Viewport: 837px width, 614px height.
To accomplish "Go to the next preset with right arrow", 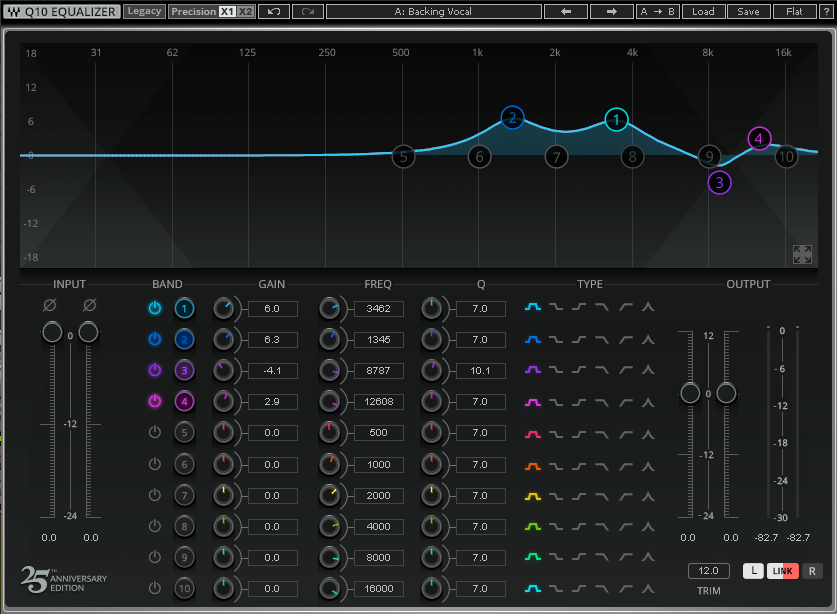I will (612, 11).
